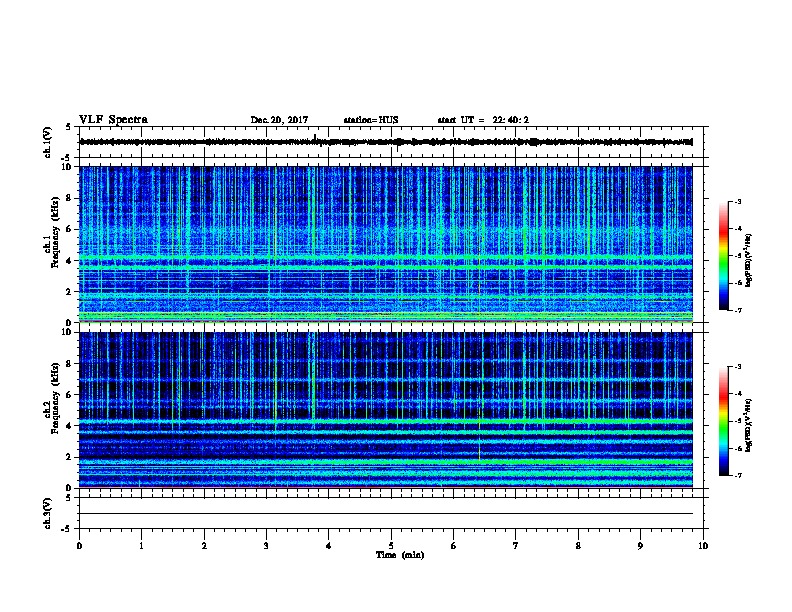The height and width of the screenshot is (612, 792).
Task: Click the "Time (min)" x-axis label
Action: point(400,555)
